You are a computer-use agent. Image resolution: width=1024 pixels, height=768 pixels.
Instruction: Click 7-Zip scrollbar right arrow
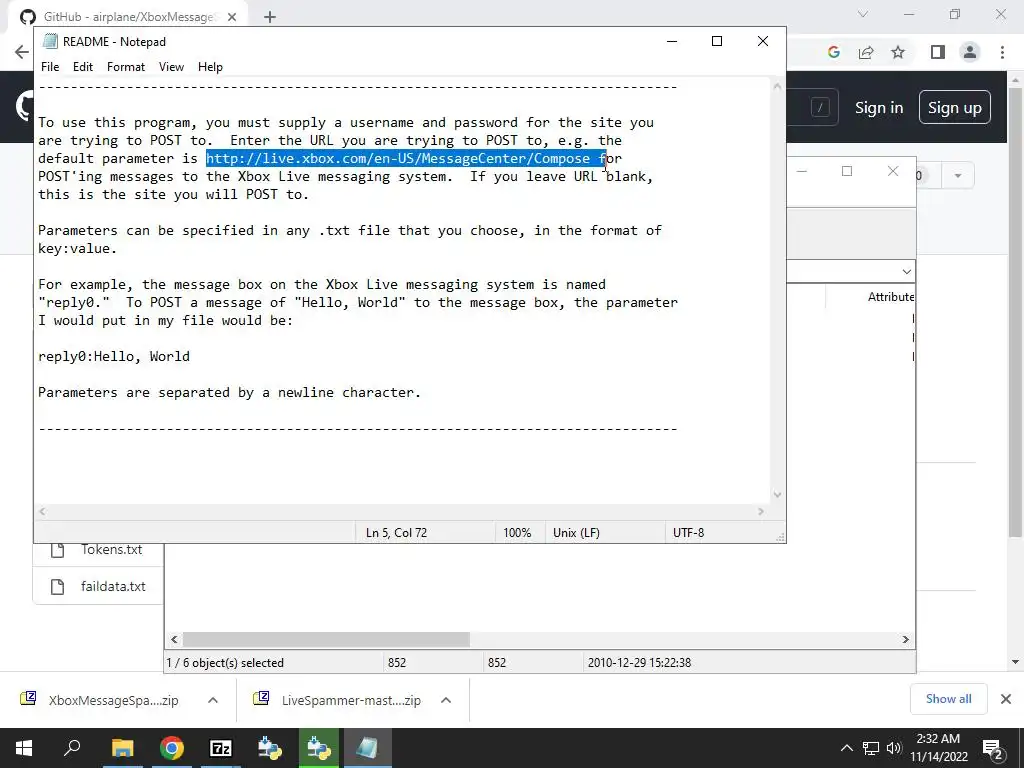pos(906,639)
